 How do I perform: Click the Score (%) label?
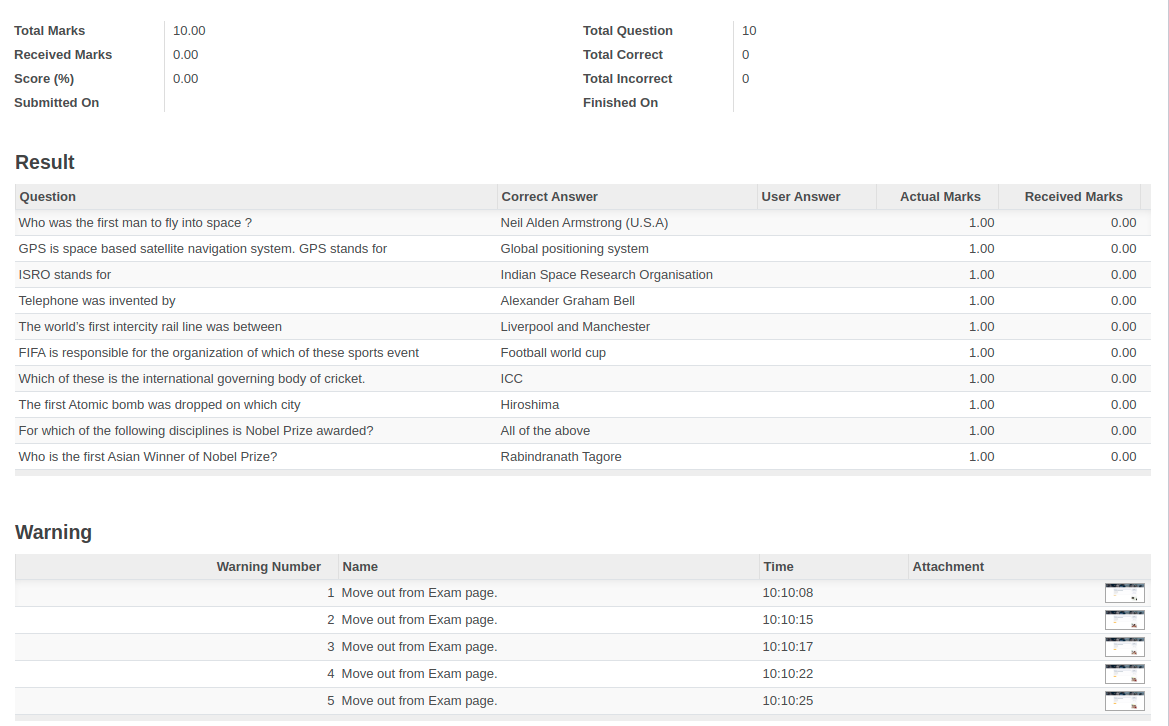44,79
